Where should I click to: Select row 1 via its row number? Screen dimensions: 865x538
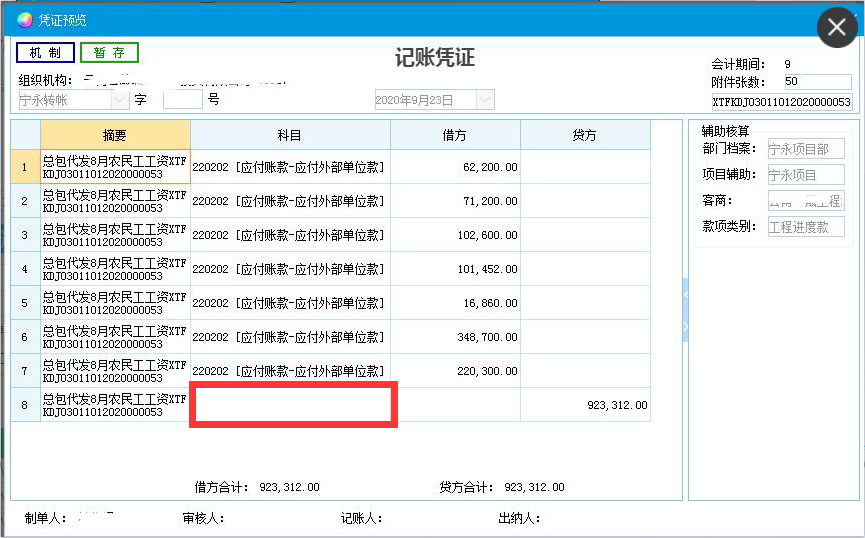point(25,167)
